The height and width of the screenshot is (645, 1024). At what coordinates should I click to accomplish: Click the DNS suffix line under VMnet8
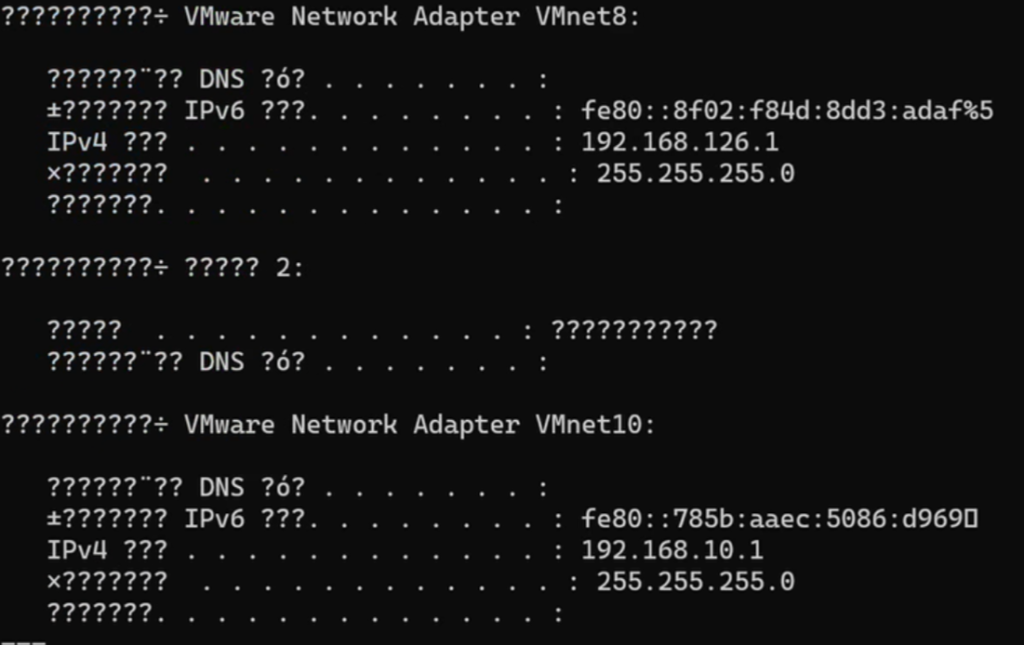pos(297,80)
